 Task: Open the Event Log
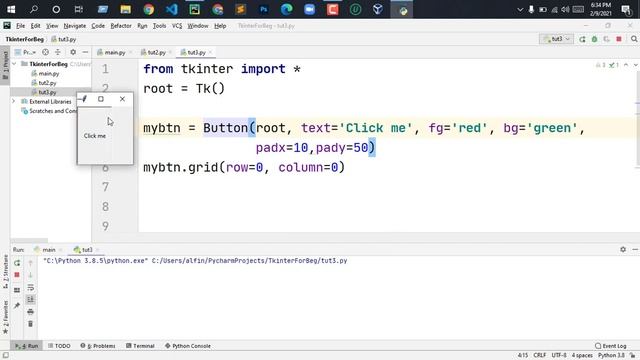(x=611, y=346)
